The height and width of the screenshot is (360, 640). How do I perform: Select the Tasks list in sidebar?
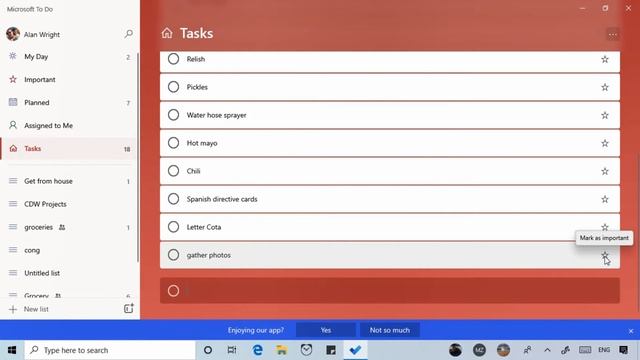69,149
